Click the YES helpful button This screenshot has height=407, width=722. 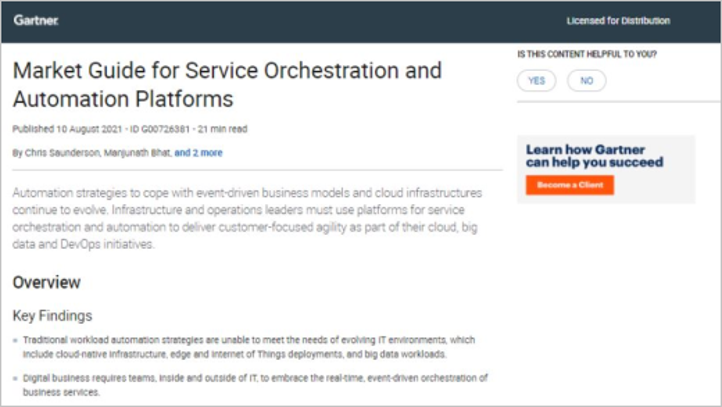point(537,81)
